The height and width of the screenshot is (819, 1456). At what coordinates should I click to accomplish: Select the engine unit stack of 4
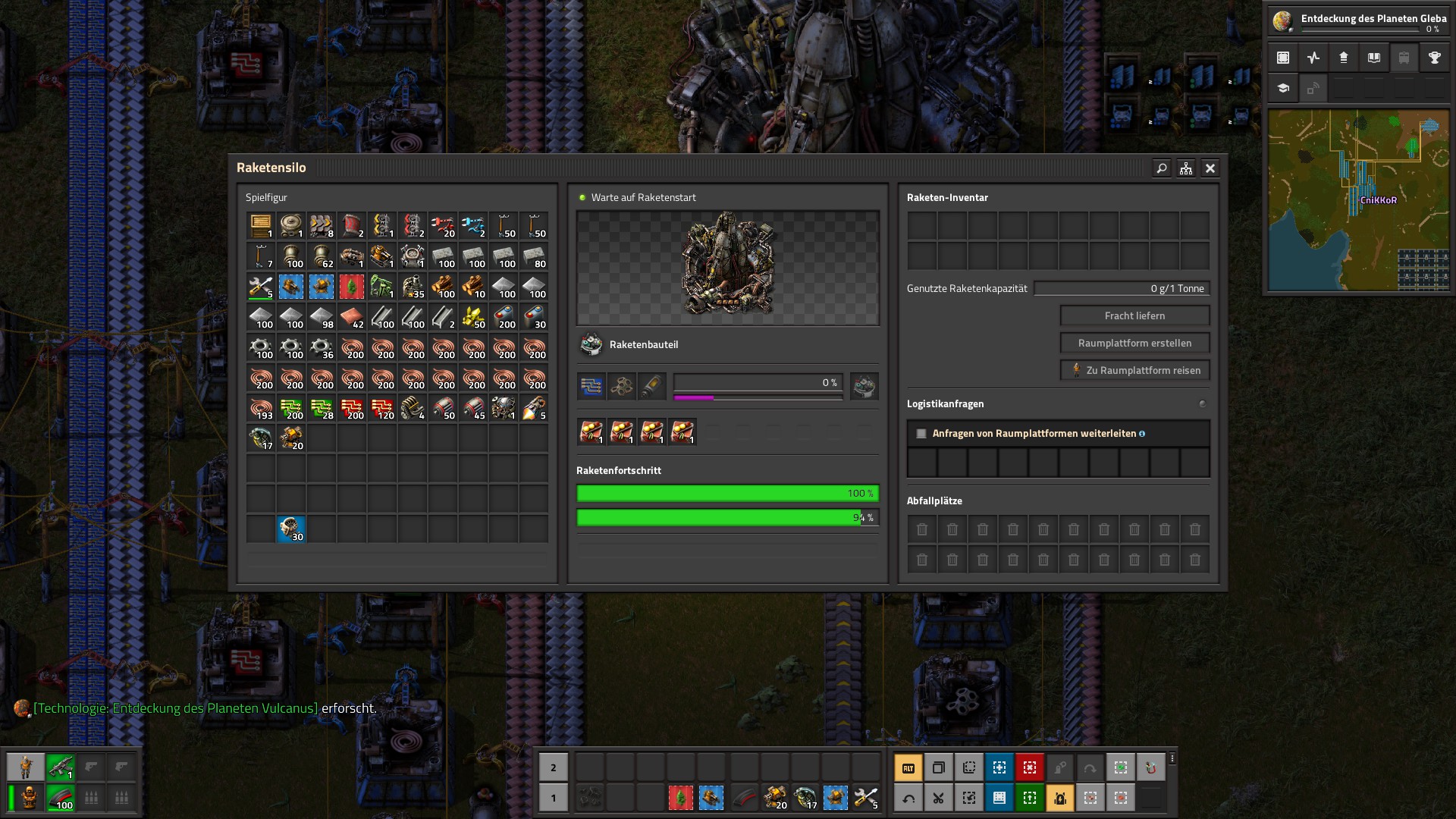tap(412, 407)
